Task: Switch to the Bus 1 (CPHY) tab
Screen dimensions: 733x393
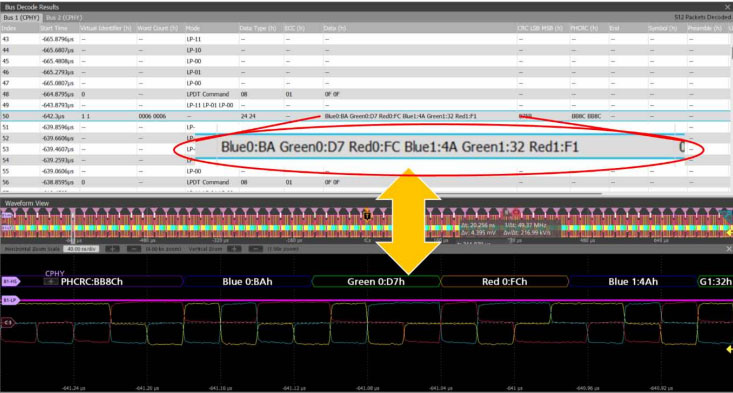Action: pyautogui.click(x=21, y=18)
